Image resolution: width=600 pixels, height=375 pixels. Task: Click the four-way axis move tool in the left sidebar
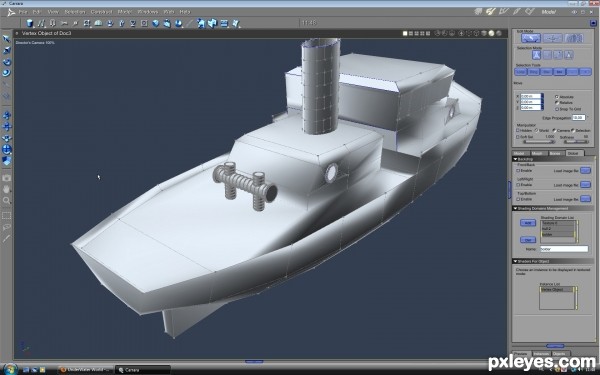[7, 127]
